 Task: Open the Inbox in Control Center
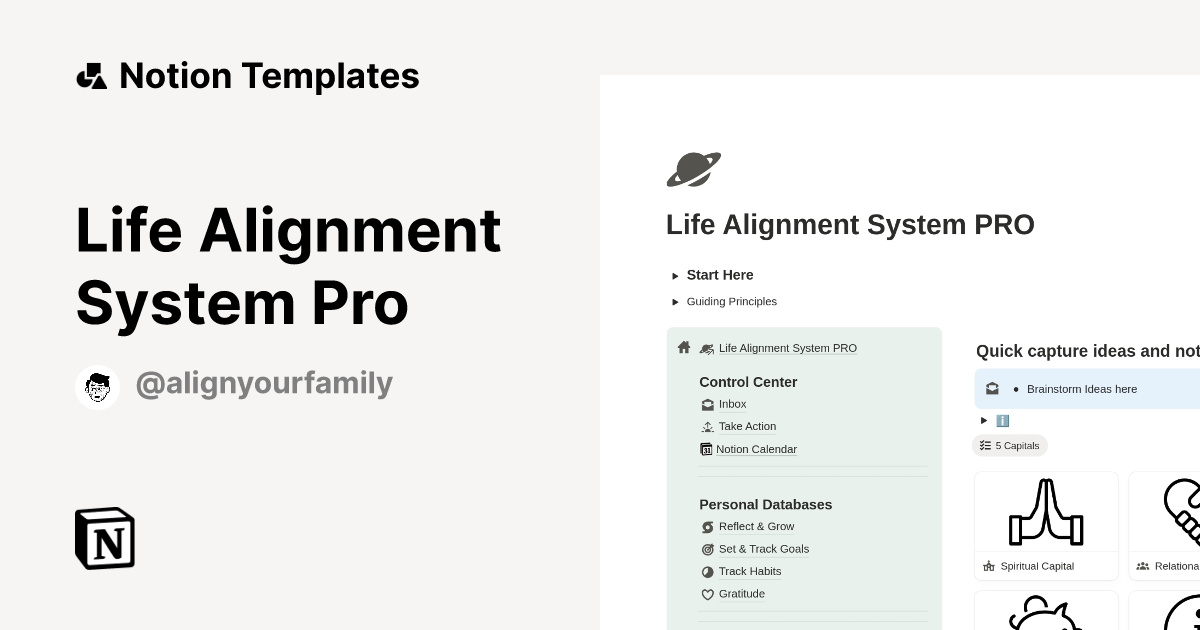pos(732,404)
